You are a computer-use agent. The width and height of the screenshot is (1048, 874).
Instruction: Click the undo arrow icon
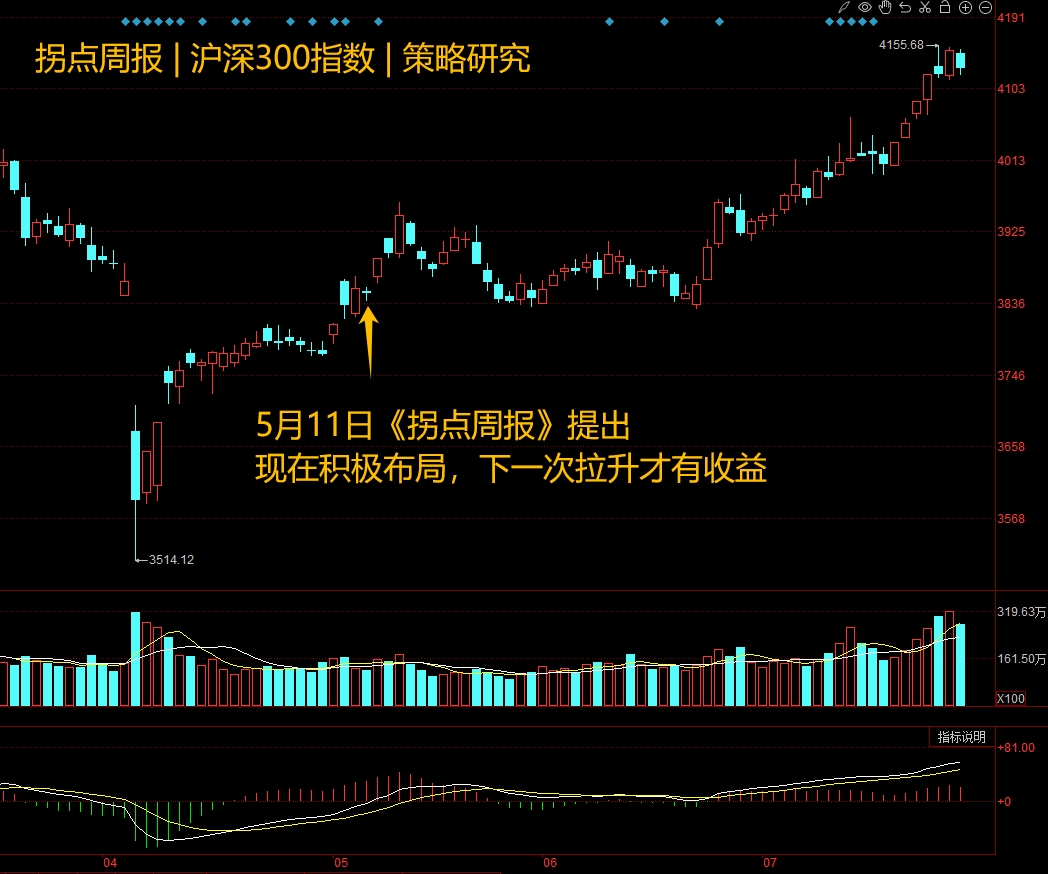pyautogui.click(x=905, y=7)
